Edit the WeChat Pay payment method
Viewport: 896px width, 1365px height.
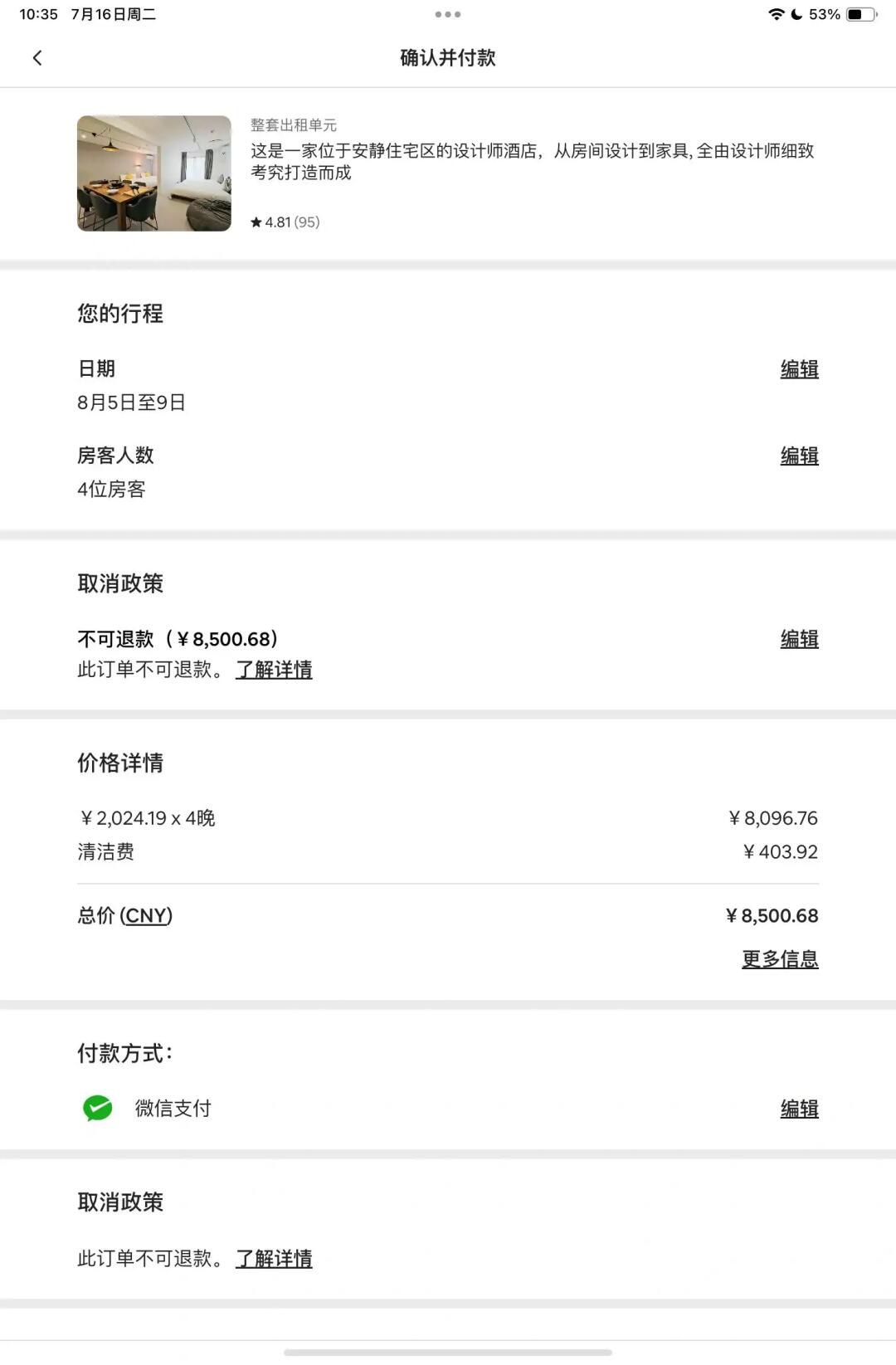point(799,1109)
